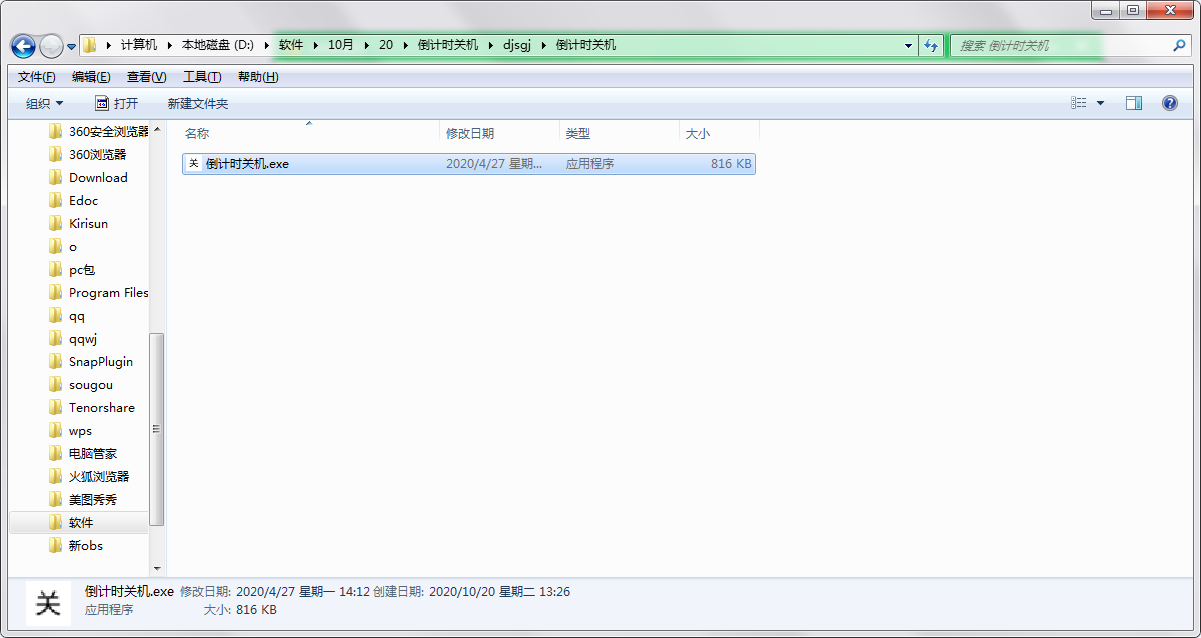
Task: Select the 倒计时关机.exe file icon
Action: tap(194, 164)
